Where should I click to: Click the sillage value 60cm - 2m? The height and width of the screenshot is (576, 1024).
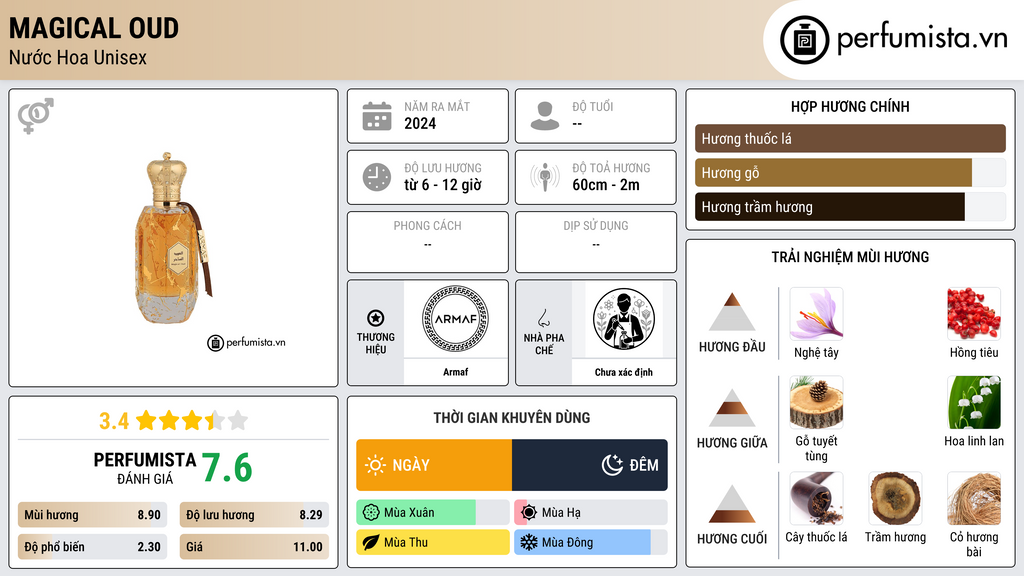[606, 185]
